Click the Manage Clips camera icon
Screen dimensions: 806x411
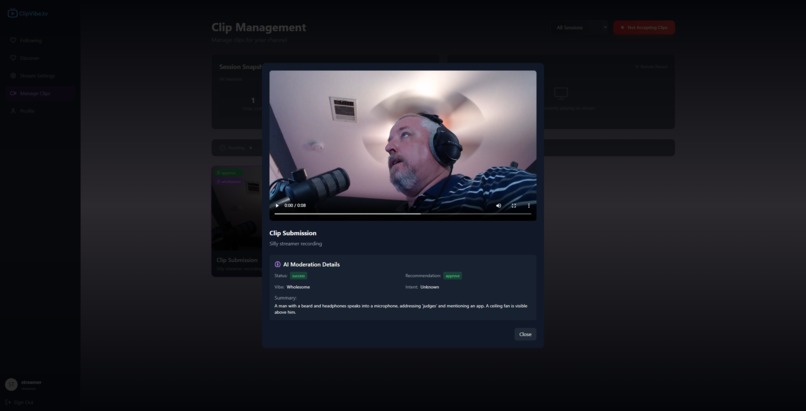coord(13,94)
